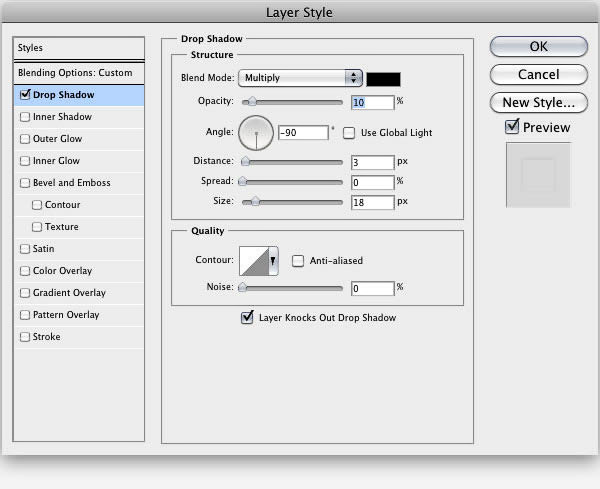Viewport: 600px width, 489px height.
Task: Check the Inner Shadow checkbox
Action: point(25,117)
